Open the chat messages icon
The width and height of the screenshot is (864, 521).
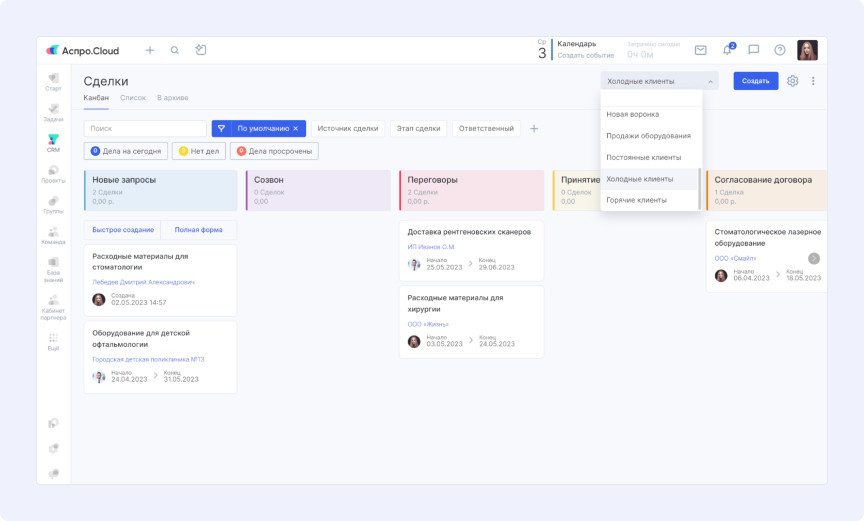pos(753,50)
